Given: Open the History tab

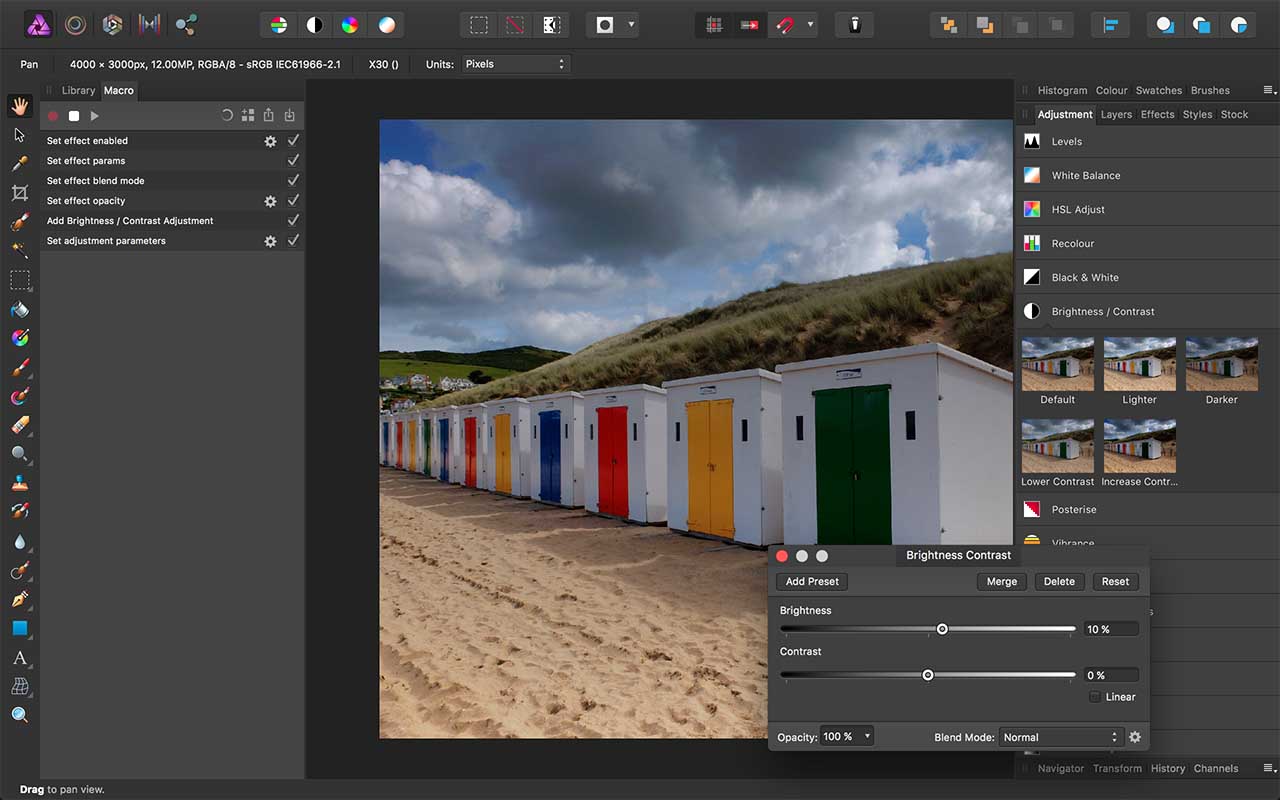Looking at the screenshot, I should coord(1168,768).
